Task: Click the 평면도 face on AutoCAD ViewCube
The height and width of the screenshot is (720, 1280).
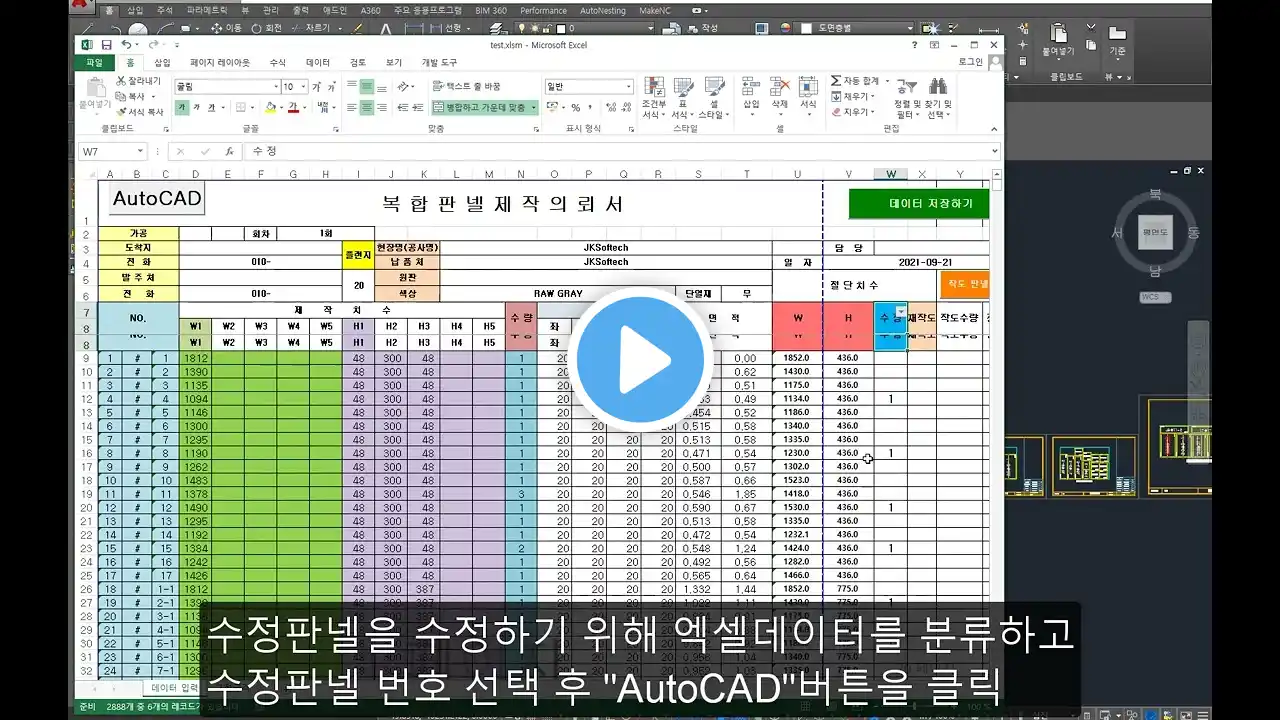Action: (1155, 232)
